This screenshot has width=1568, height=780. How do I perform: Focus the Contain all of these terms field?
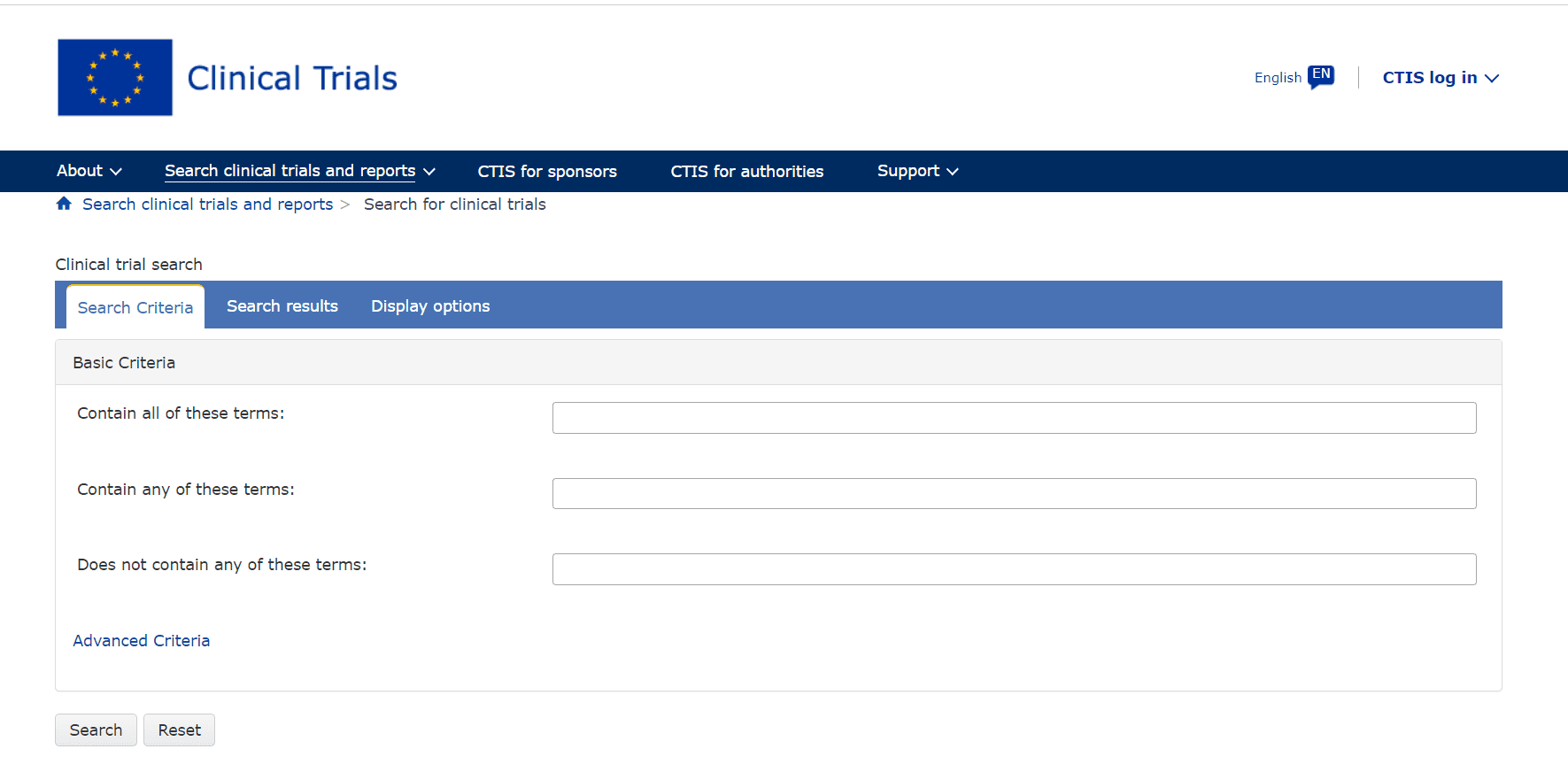(x=1014, y=418)
